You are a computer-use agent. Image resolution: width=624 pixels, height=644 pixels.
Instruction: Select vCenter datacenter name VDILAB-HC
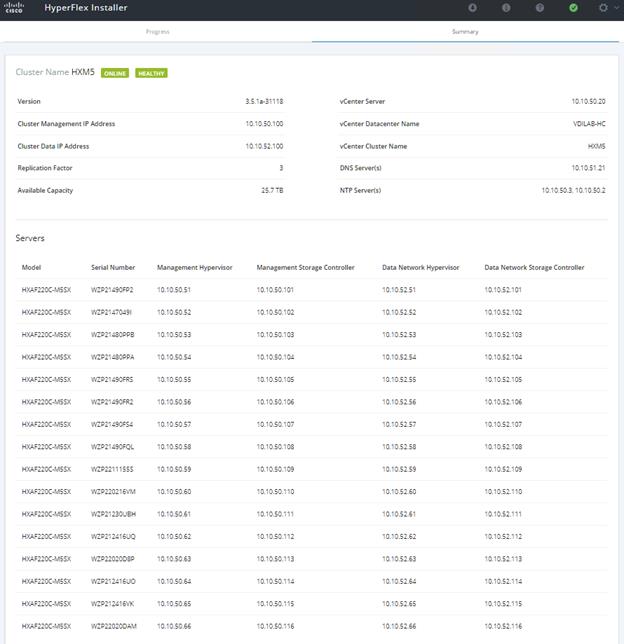589,124
